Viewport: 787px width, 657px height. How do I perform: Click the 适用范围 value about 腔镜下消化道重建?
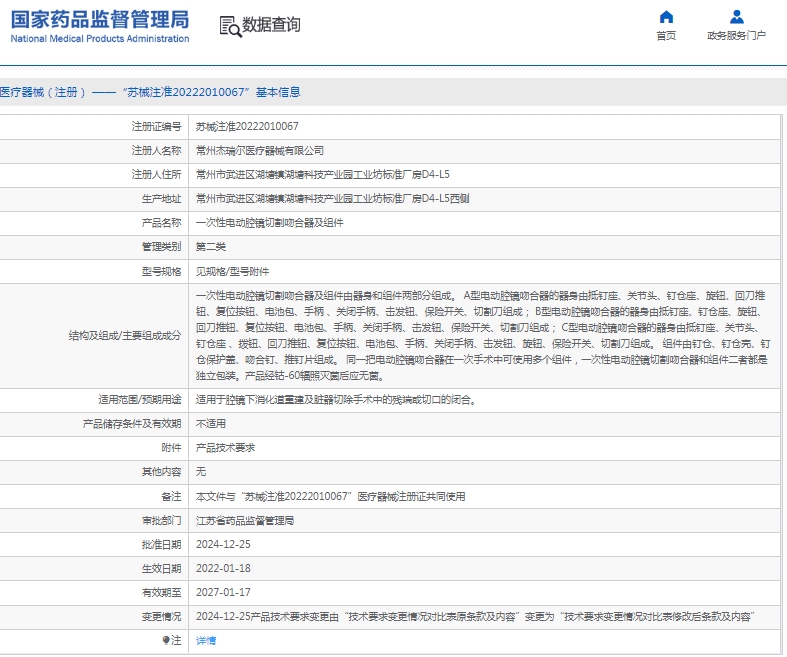(x=336, y=400)
